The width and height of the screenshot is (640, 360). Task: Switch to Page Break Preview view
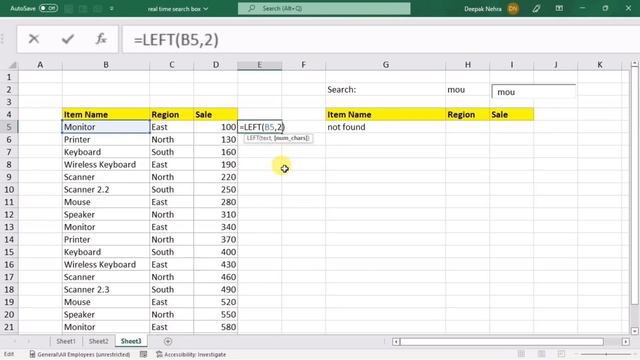point(561,354)
